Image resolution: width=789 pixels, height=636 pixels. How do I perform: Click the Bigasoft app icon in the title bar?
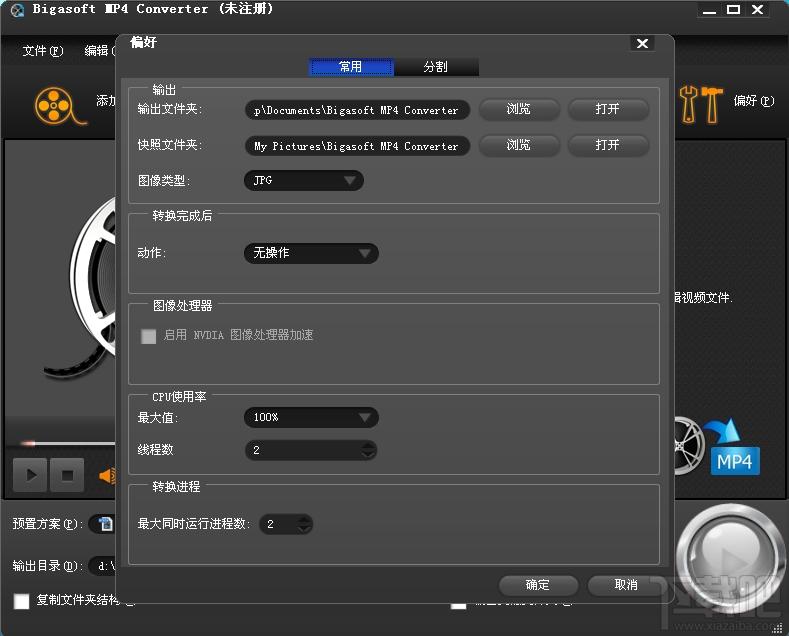coord(17,10)
